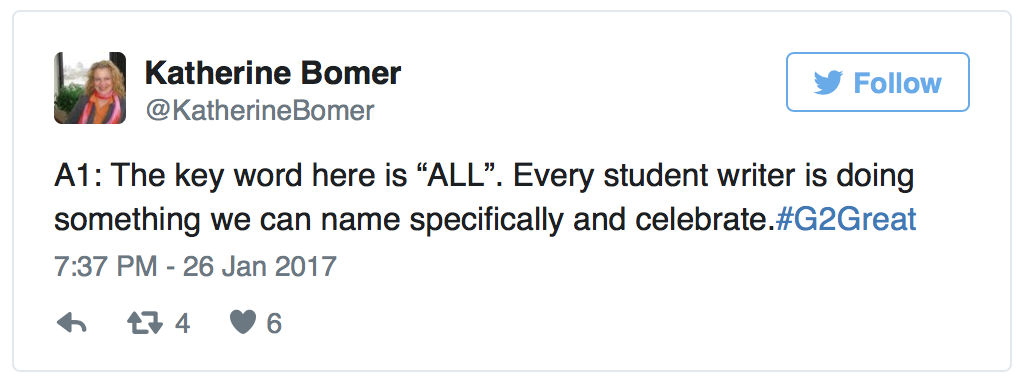The width and height of the screenshot is (1018, 382).
Task: Like the tweet with the heart icon
Action: coord(243,323)
